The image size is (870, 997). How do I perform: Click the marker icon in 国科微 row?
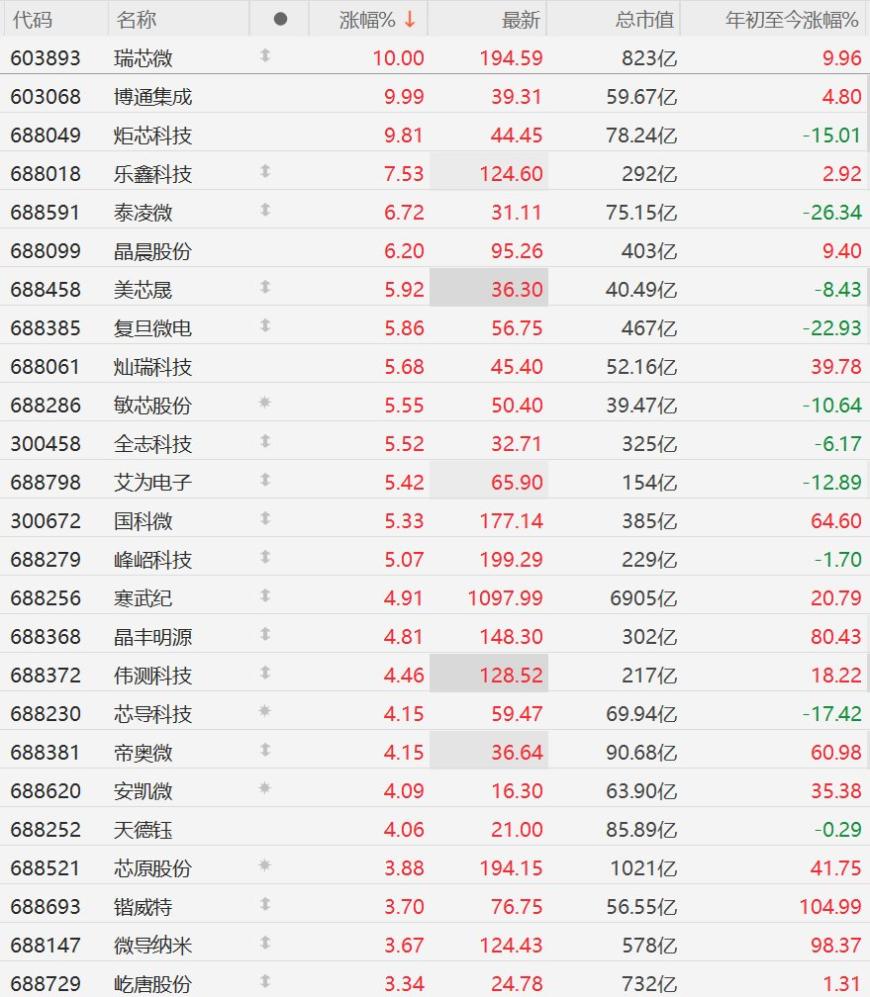(265, 519)
